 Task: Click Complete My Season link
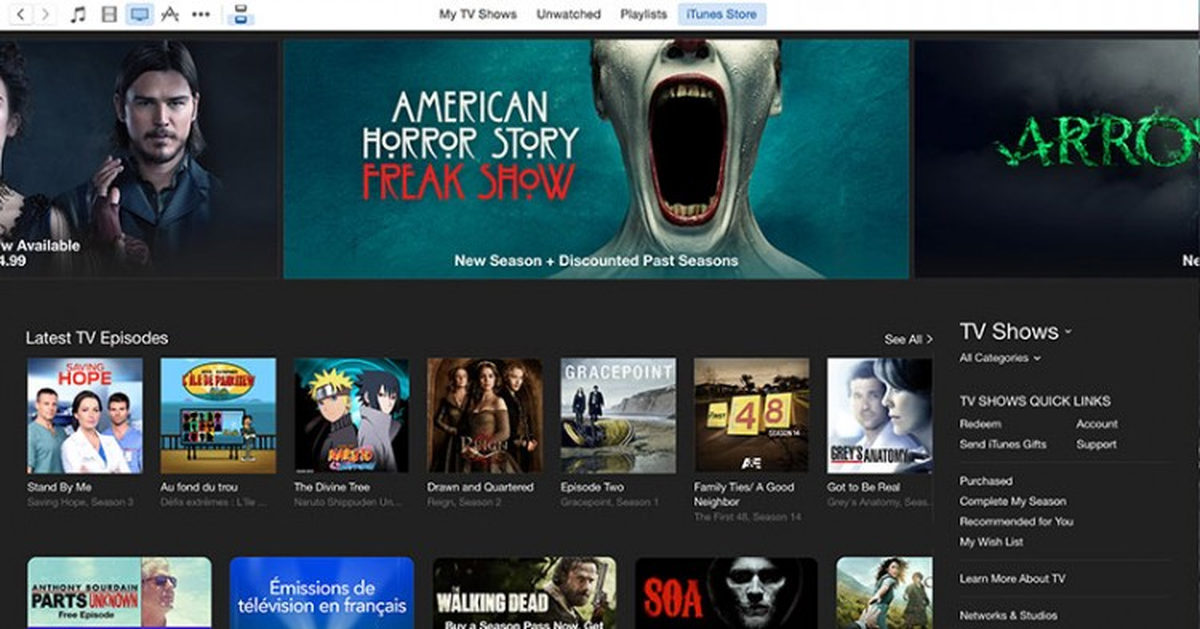pyautogui.click(x=1013, y=501)
